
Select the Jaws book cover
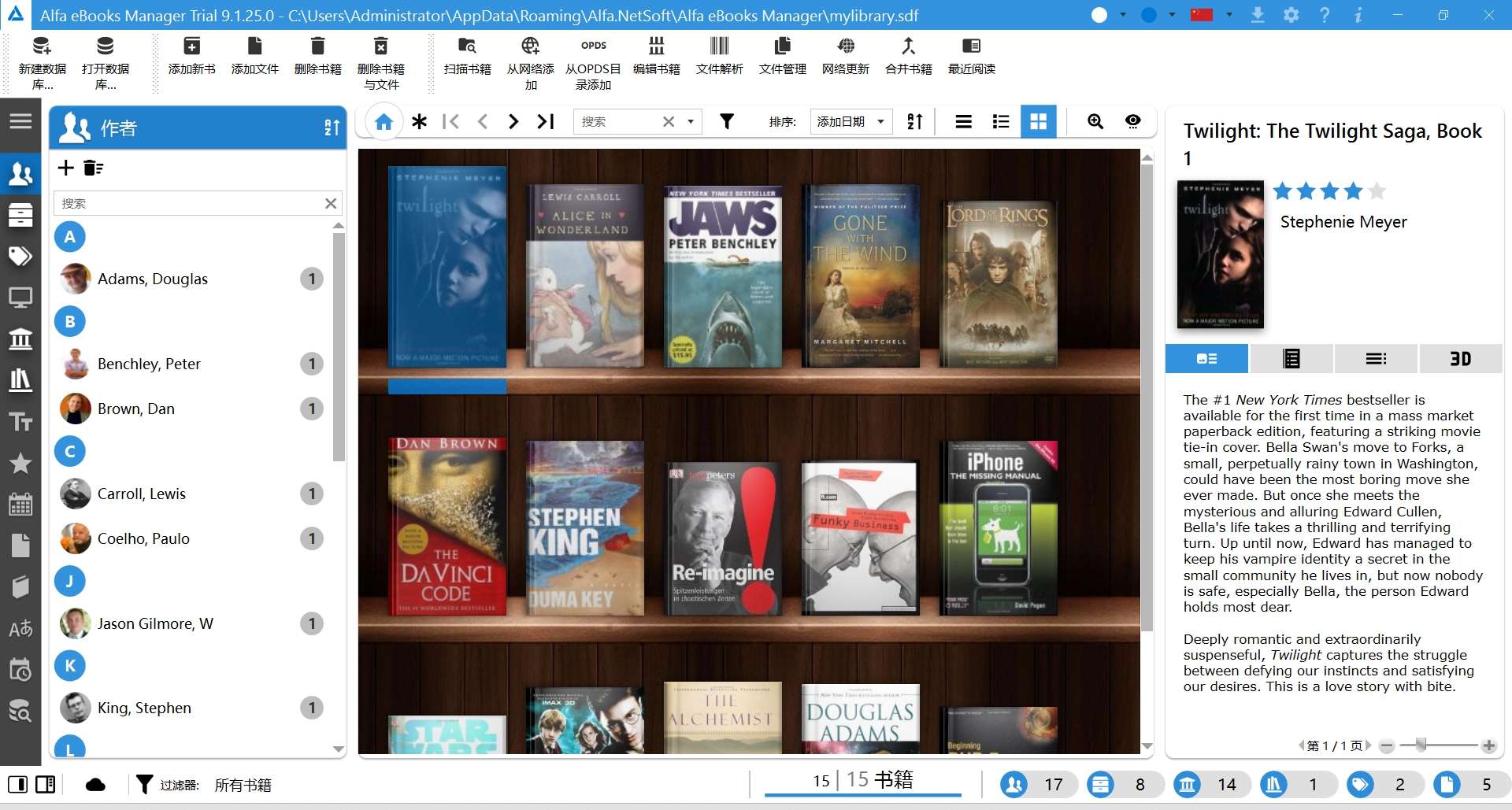722,277
